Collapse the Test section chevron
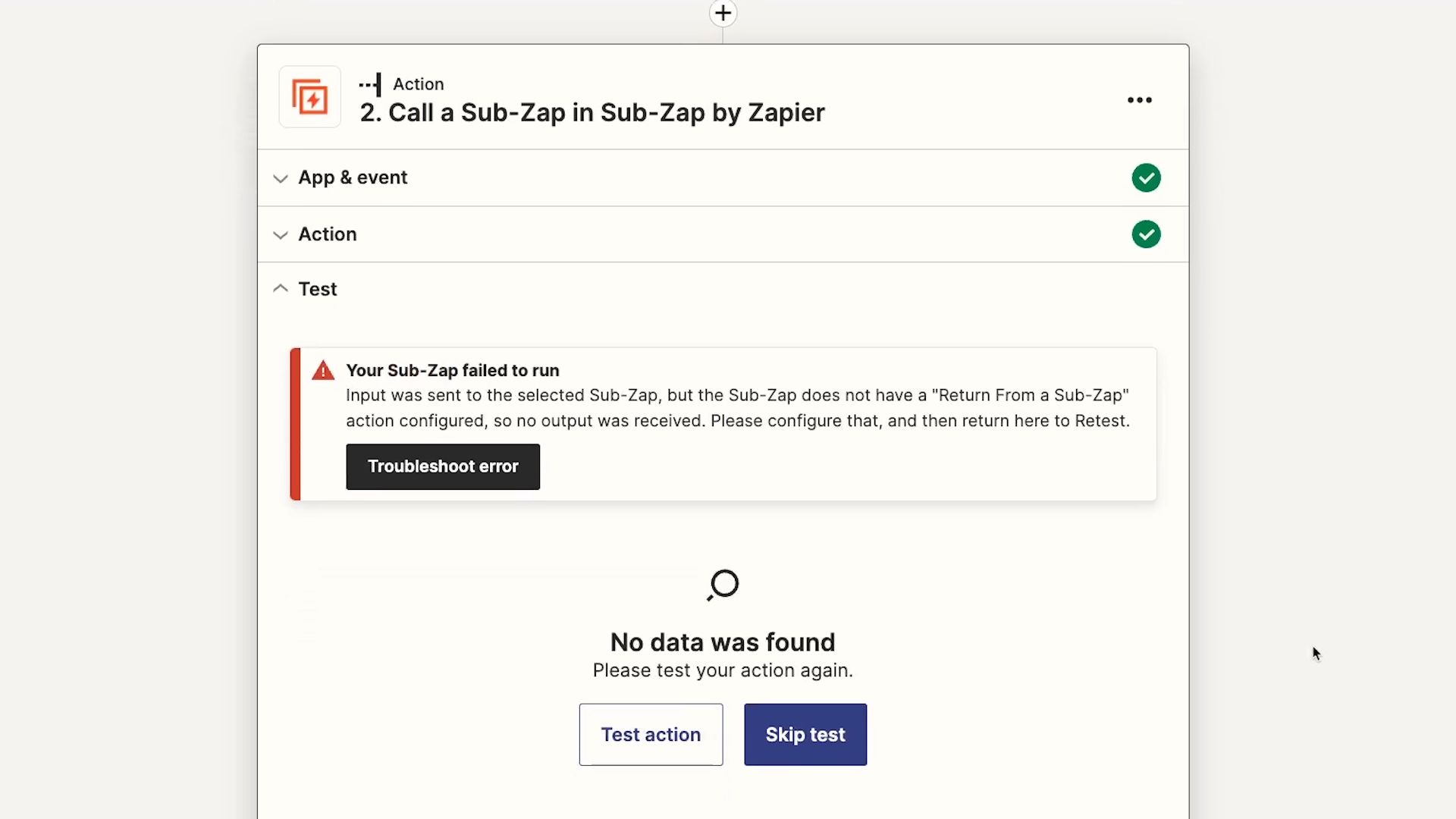 click(281, 288)
